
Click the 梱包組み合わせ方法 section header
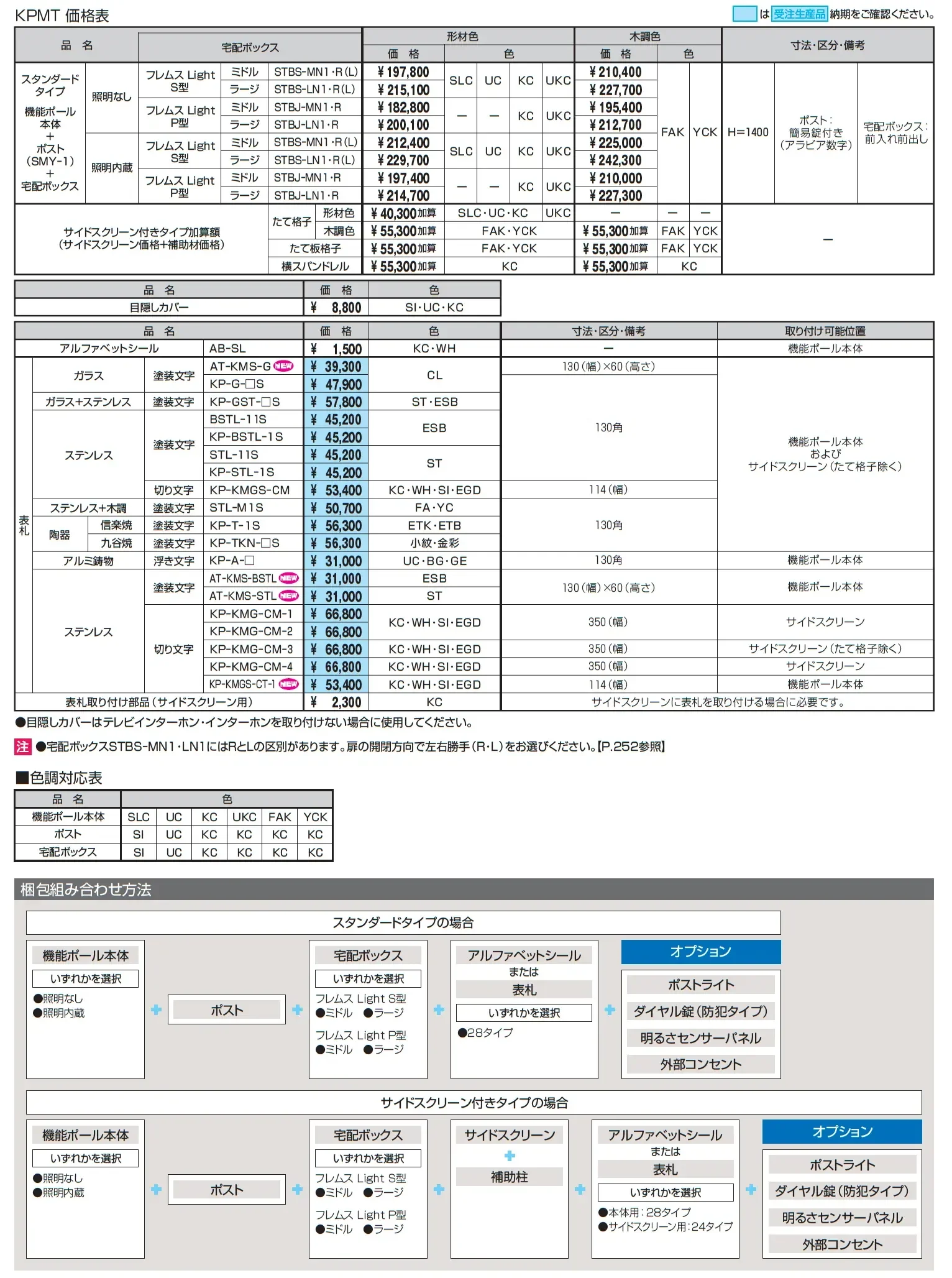click(x=474, y=890)
